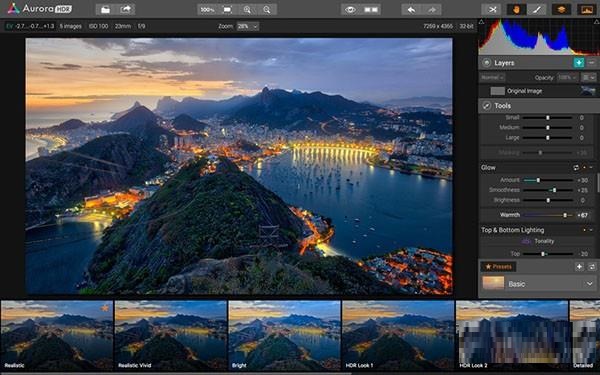Collapse the Tools panel header
Viewport: 600px width, 375px height.
tap(539, 106)
